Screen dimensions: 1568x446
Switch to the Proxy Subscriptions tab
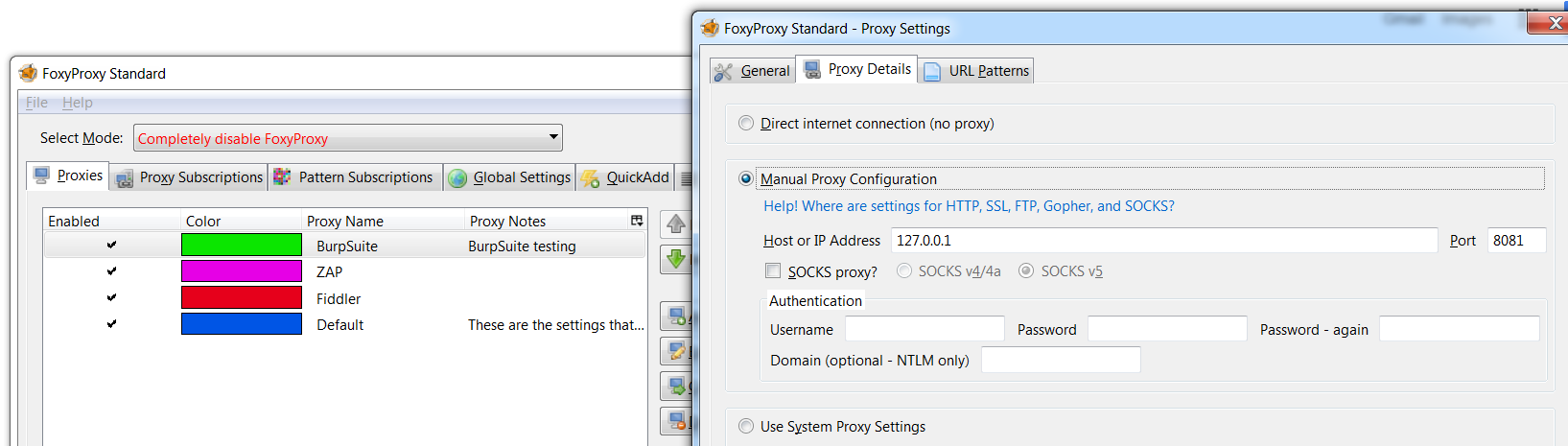tap(188, 177)
